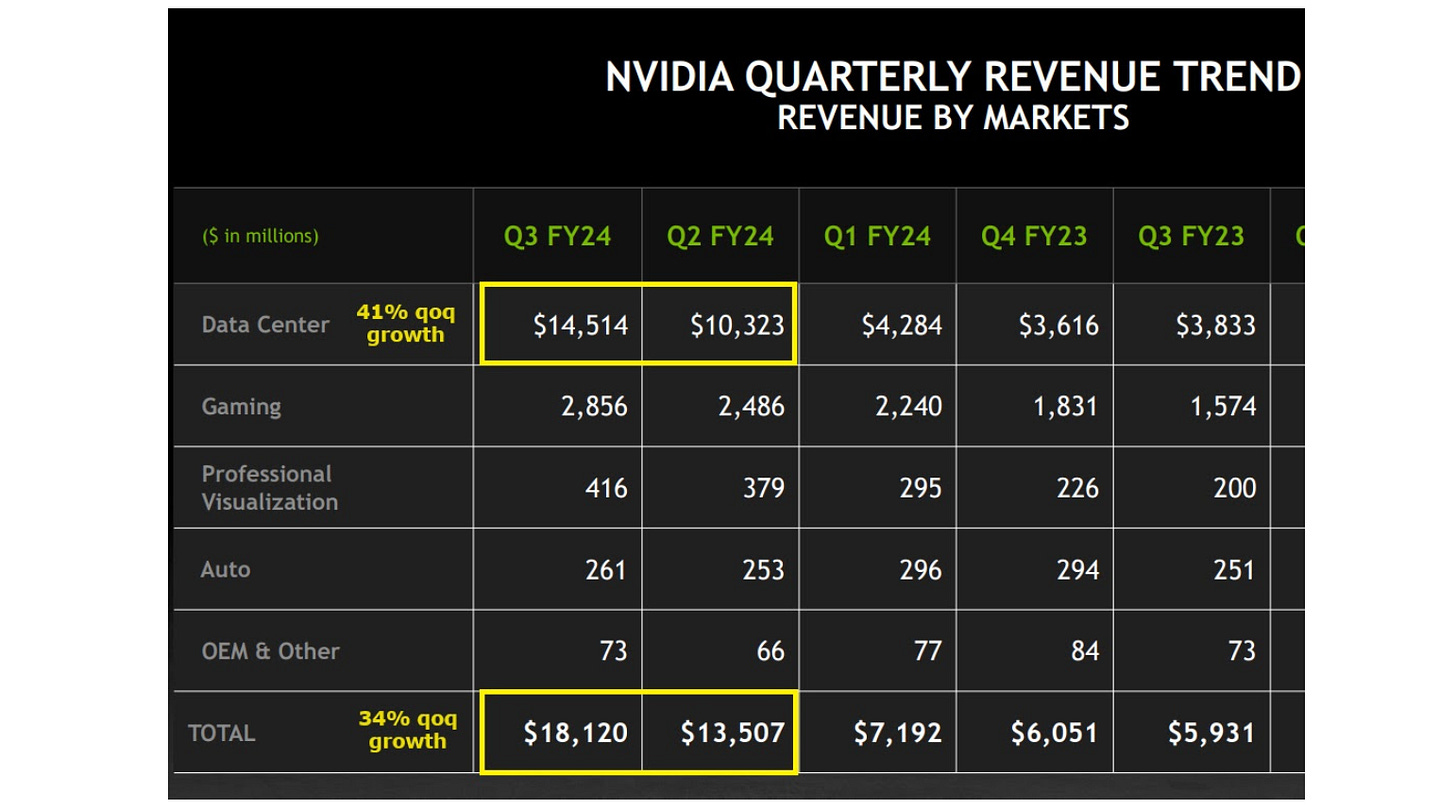Select the Gaming row label
The height and width of the screenshot is (806, 1456).
pyautogui.click(x=241, y=407)
